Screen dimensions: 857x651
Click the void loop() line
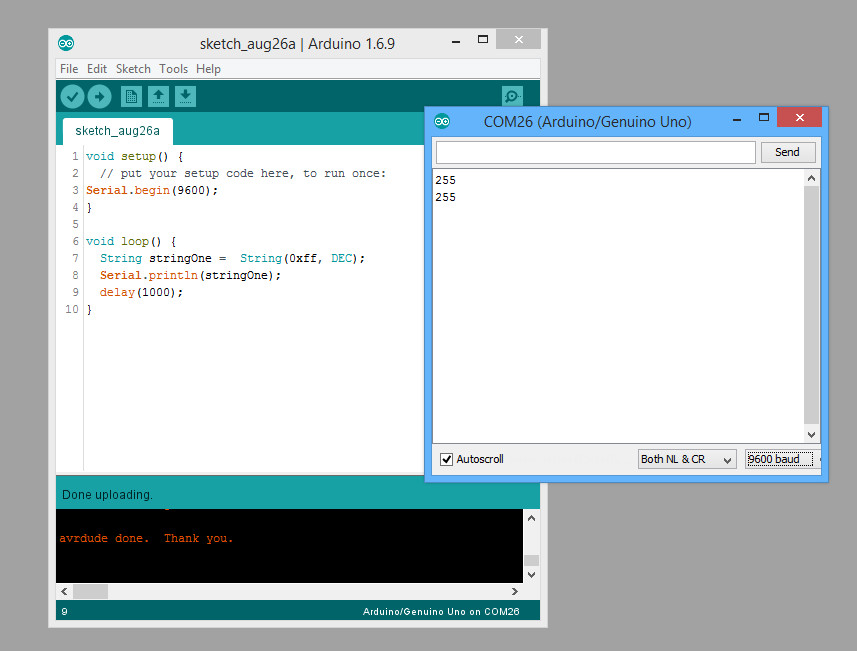[x=131, y=241]
